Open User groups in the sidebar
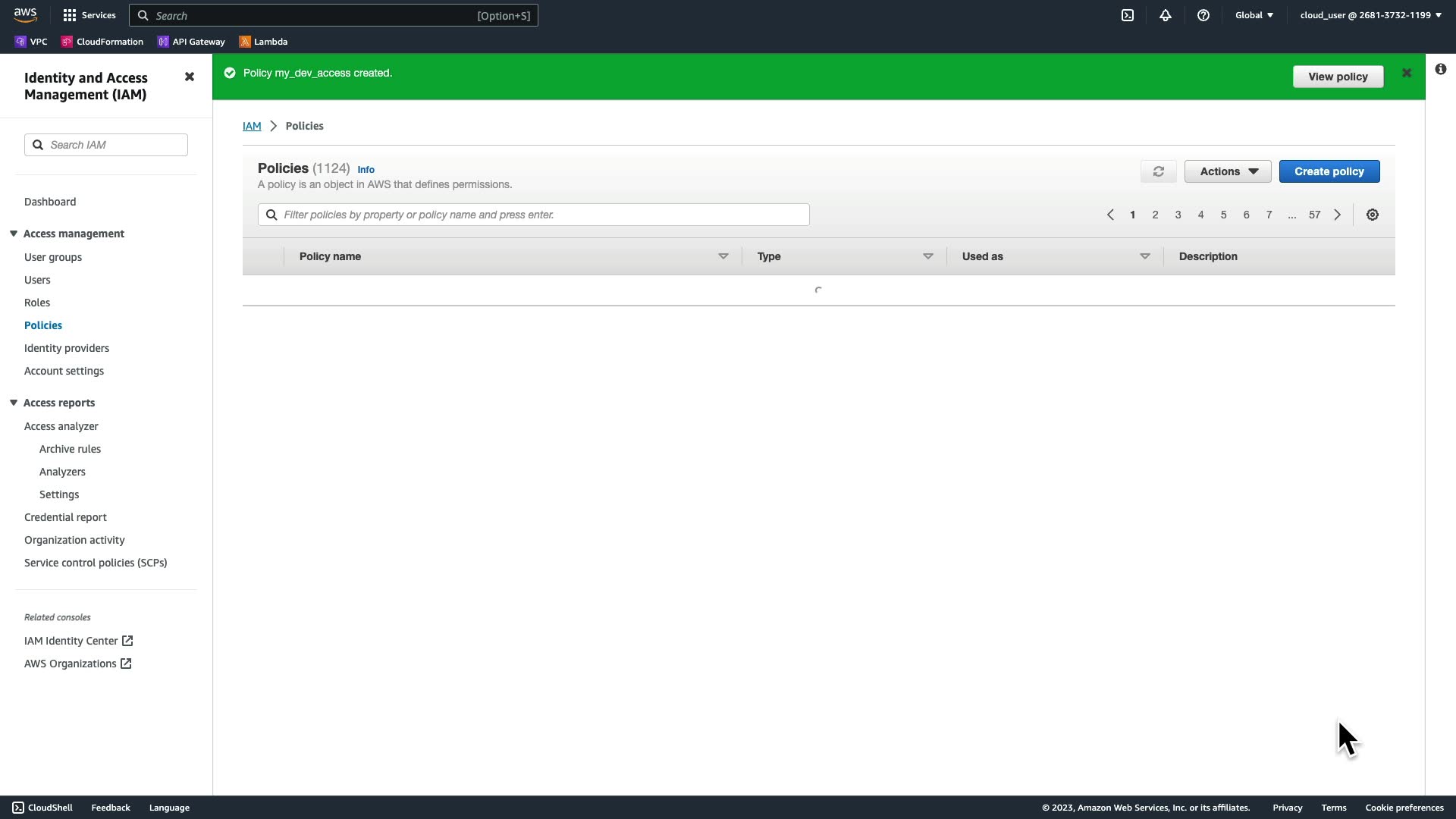 pos(53,257)
